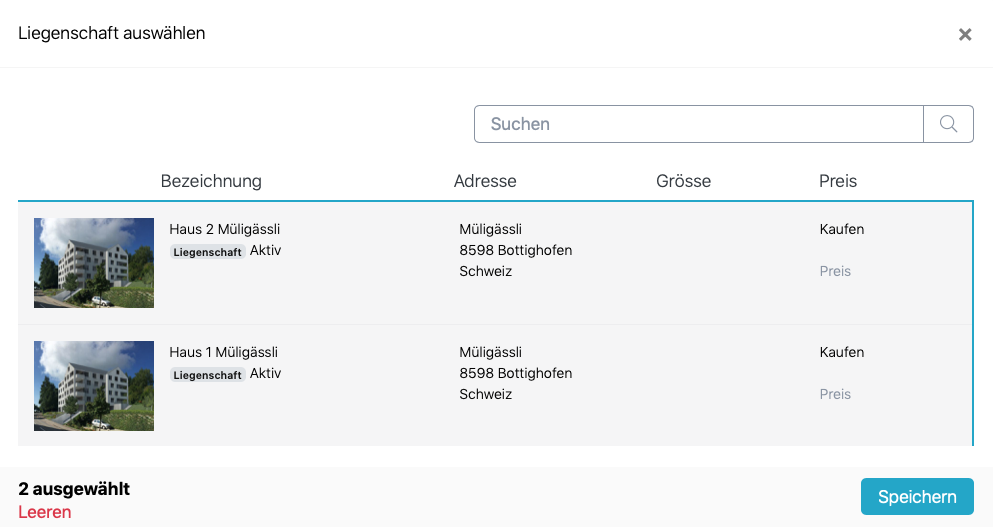Sort by the Bezeichnung column header
The height and width of the screenshot is (527, 993).
(x=211, y=181)
